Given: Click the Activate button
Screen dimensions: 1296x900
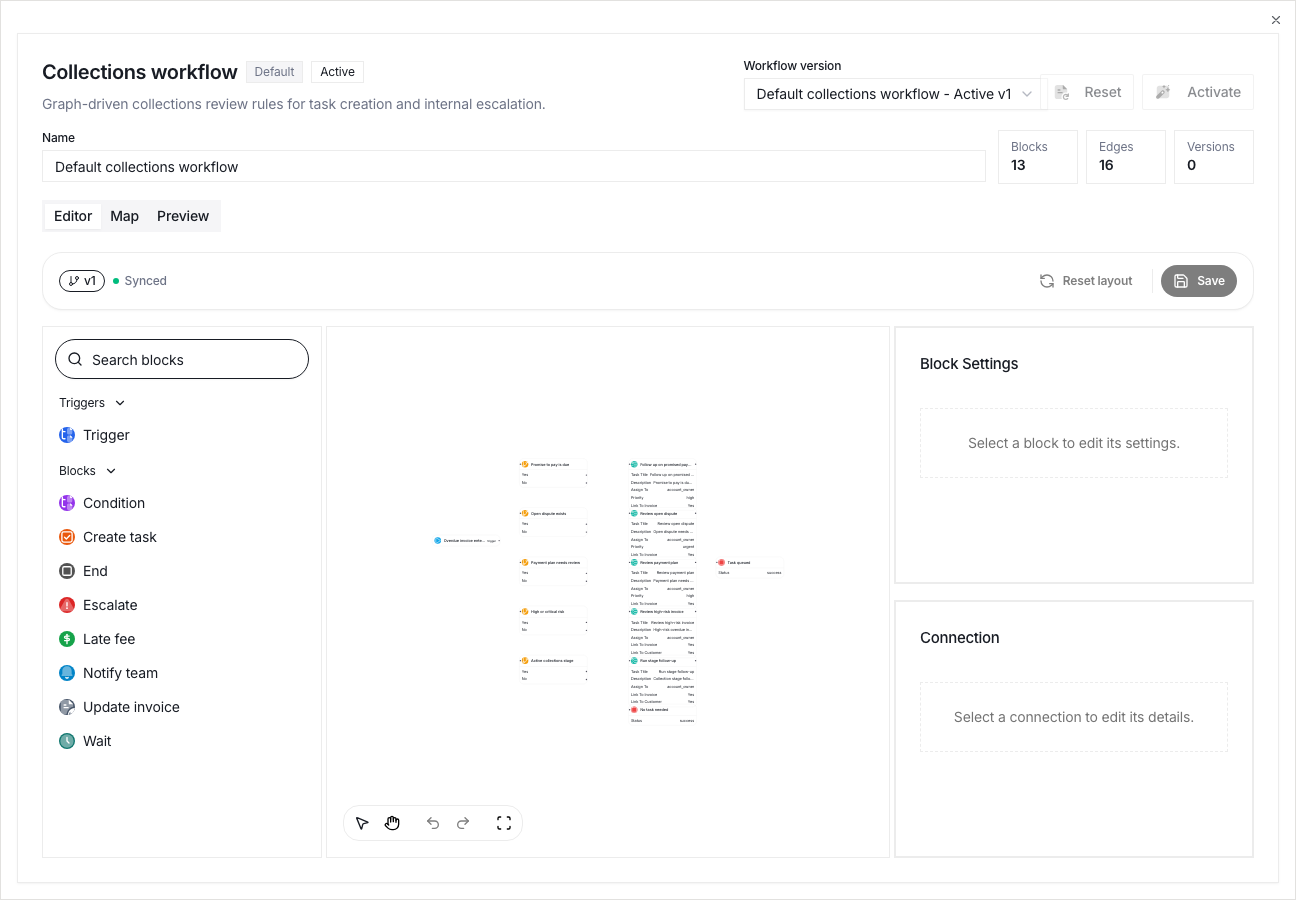Looking at the screenshot, I should [1198, 92].
